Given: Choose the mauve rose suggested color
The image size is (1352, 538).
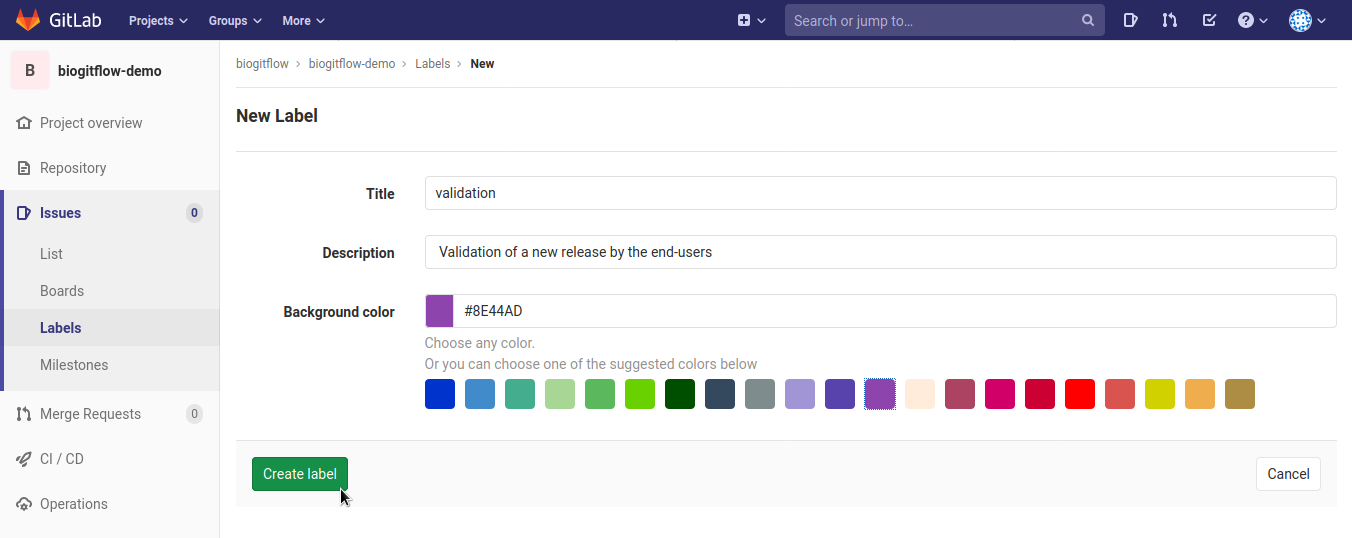Looking at the screenshot, I should (960, 394).
